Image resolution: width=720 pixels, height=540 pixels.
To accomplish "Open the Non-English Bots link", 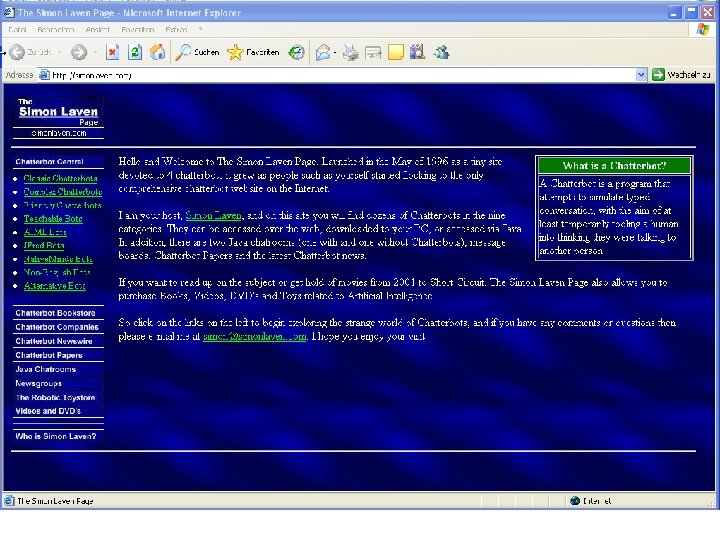I will click(x=57, y=272).
